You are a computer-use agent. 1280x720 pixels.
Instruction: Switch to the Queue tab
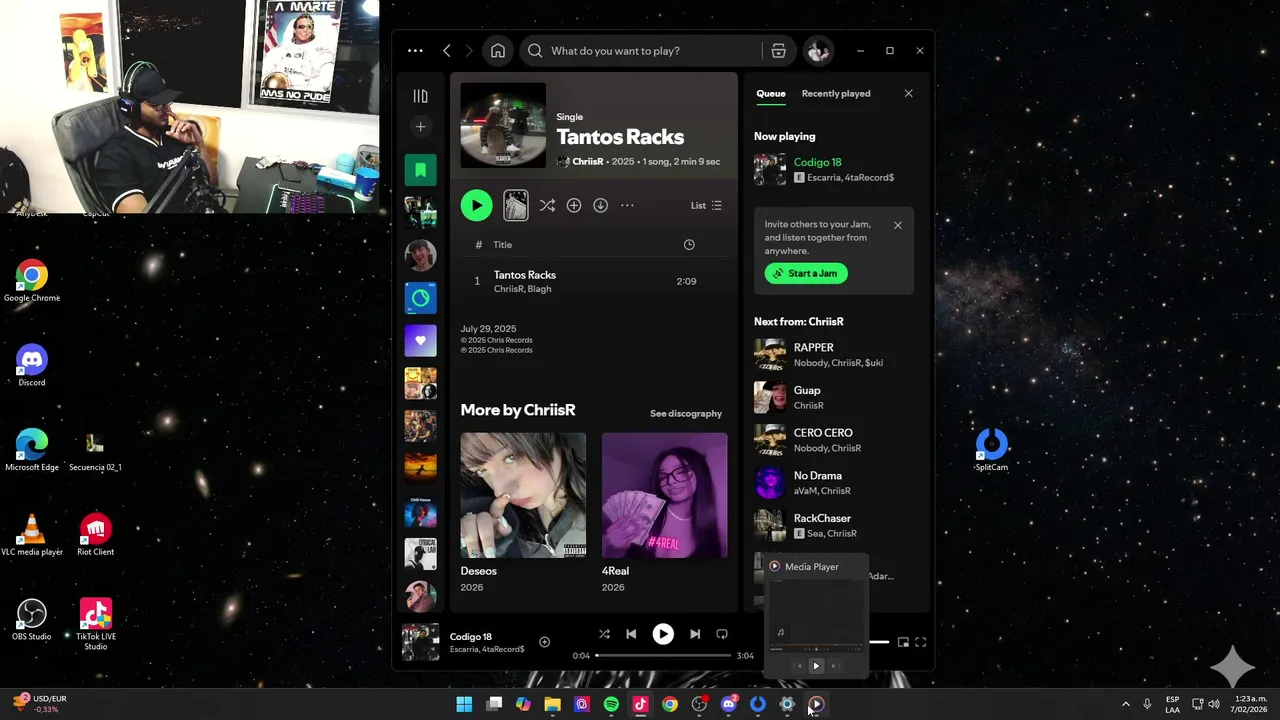(x=771, y=93)
